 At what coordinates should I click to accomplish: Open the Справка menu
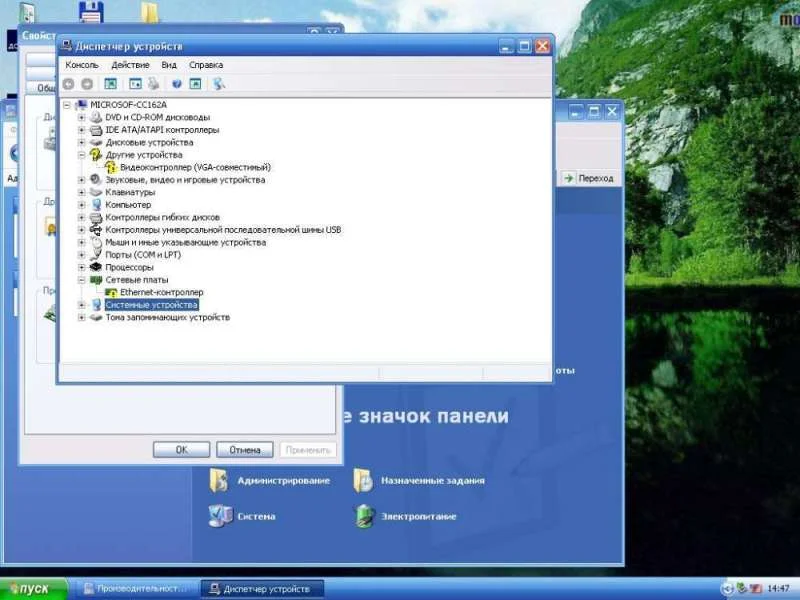(x=206, y=65)
